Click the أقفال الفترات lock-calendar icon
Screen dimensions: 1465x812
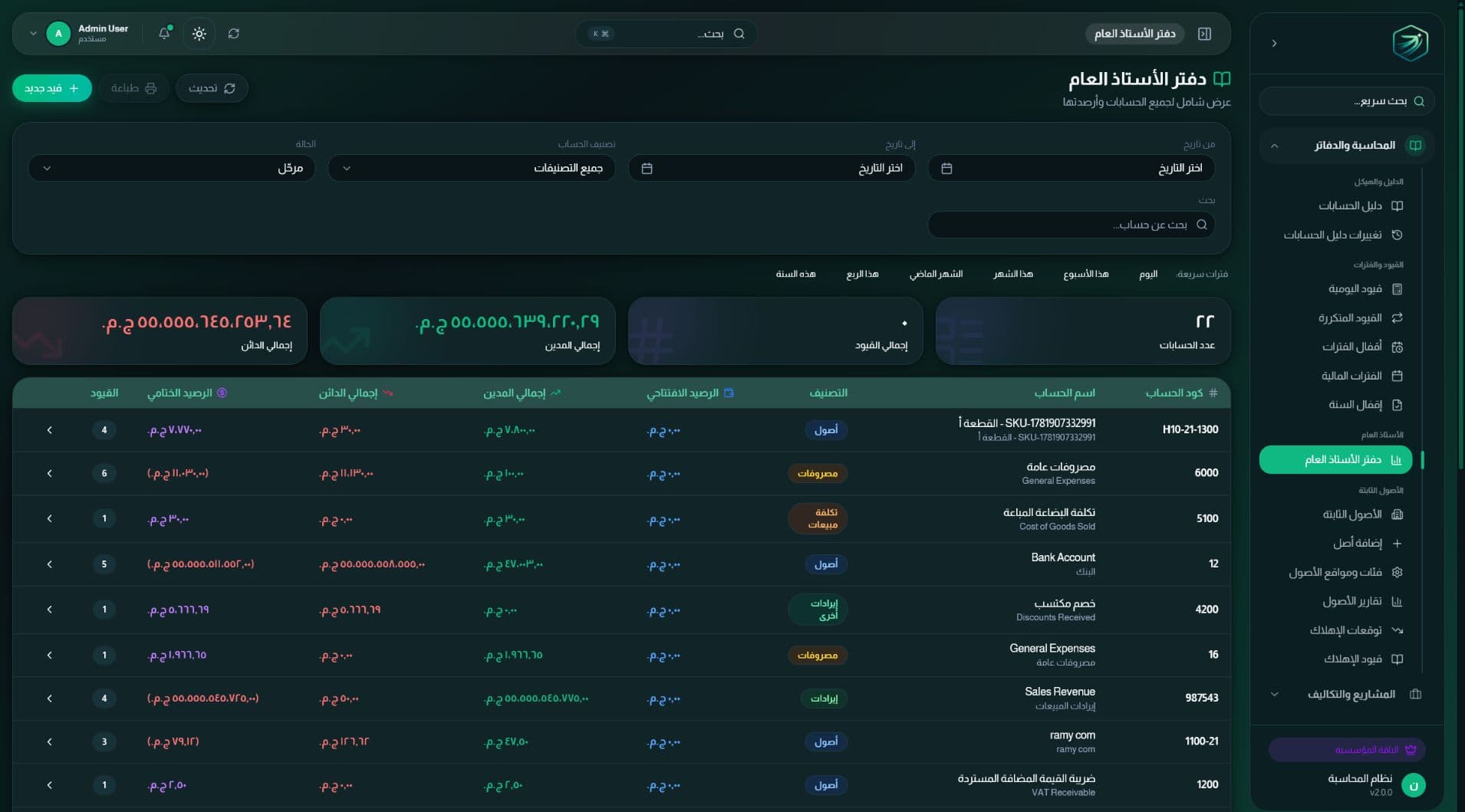[1397, 347]
